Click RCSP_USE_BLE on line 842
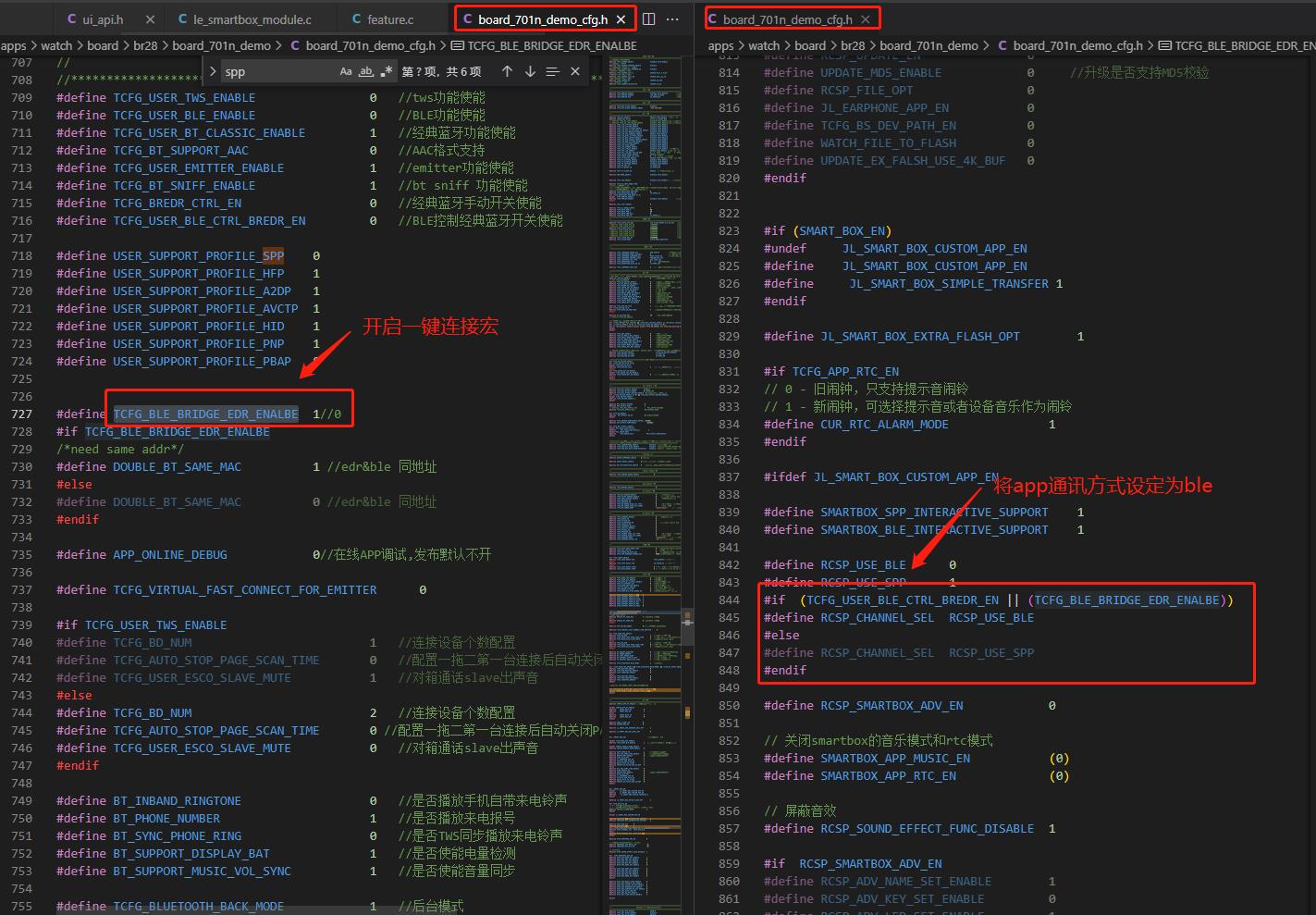1316x915 pixels. coord(863,564)
